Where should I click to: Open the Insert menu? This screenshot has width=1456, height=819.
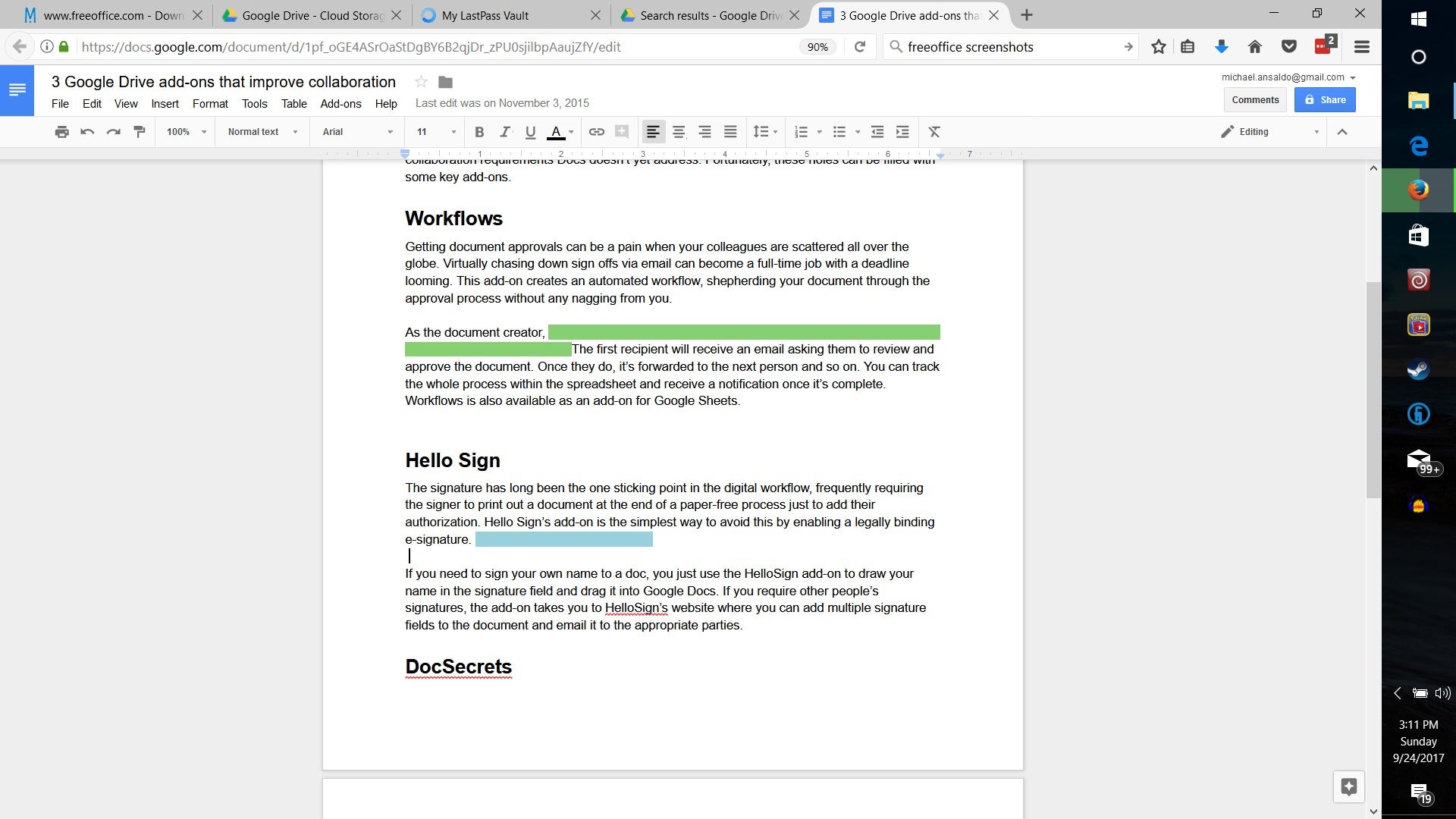(x=165, y=102)
